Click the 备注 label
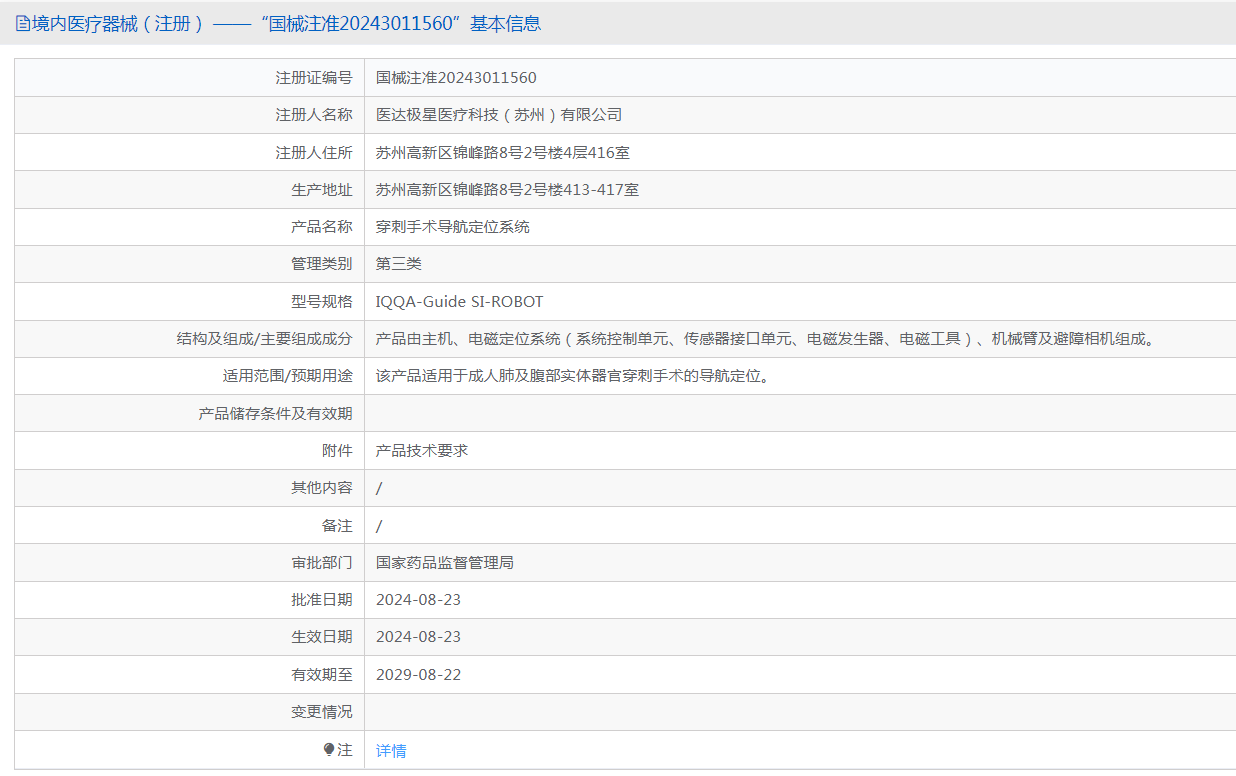1236x776 pixels. coord(337,525)
